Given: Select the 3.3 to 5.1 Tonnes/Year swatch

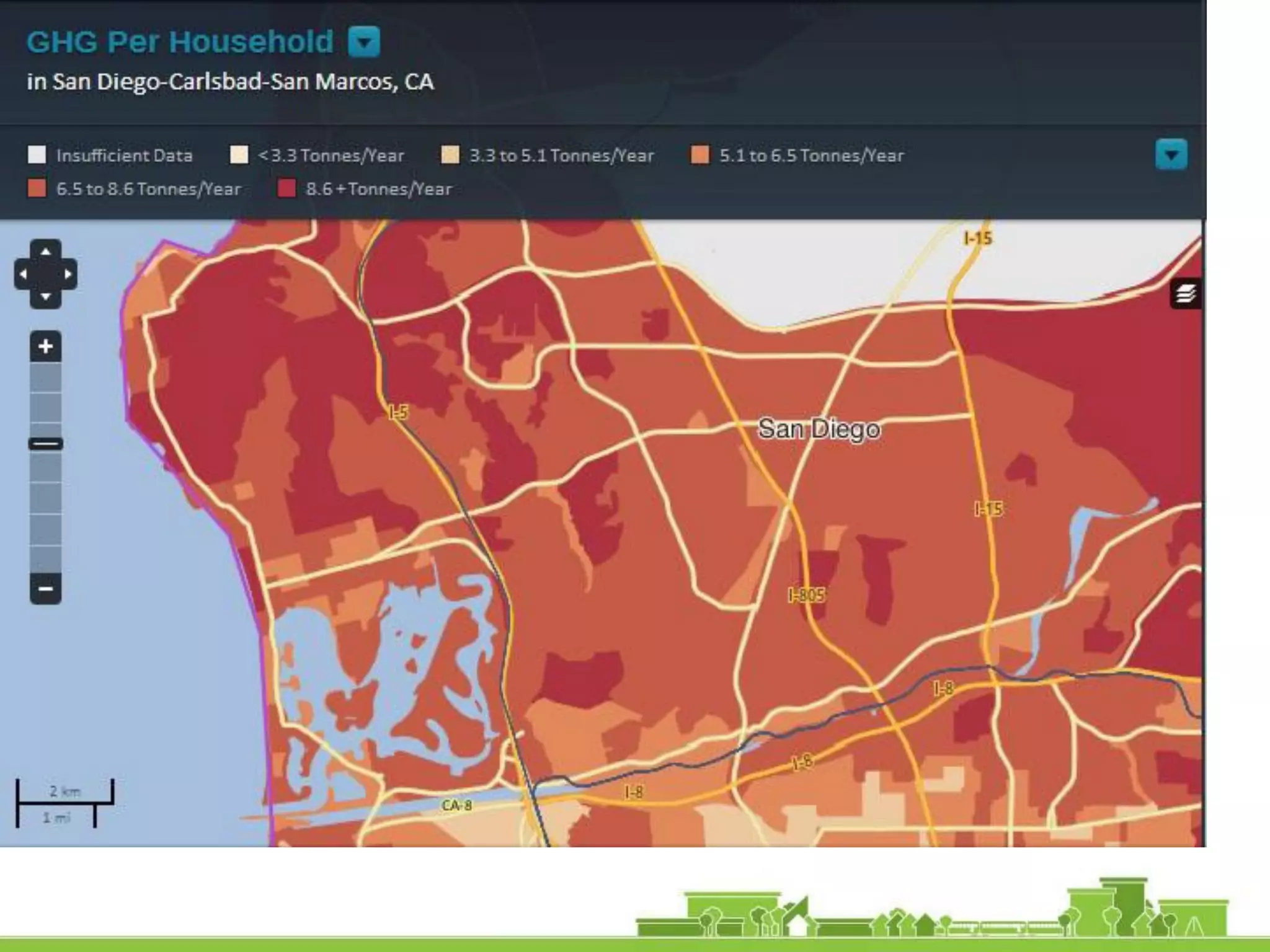Looking at the screenshot, I should (x=450, y=155).
